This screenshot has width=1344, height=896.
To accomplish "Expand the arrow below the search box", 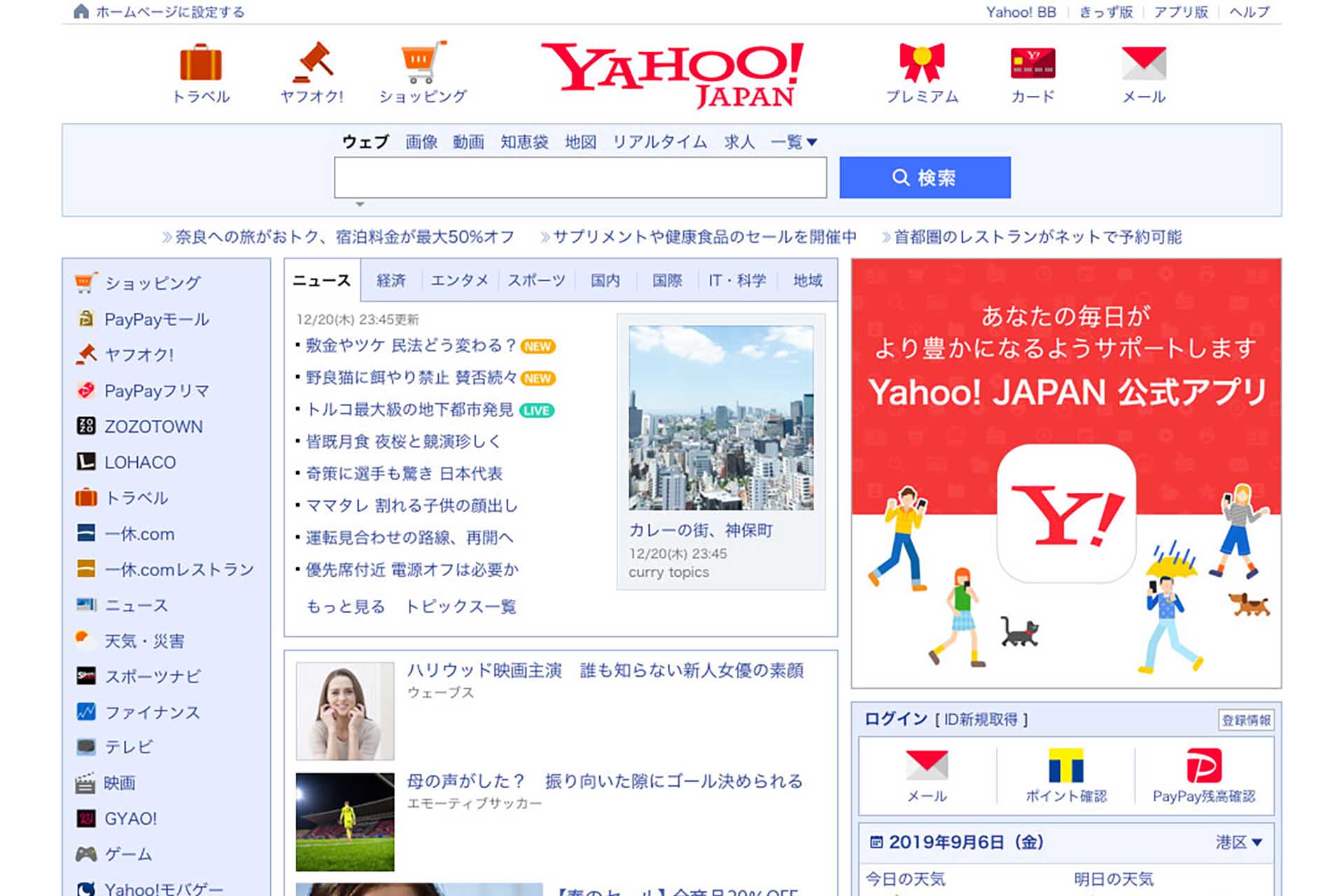I will coord(360,204).
